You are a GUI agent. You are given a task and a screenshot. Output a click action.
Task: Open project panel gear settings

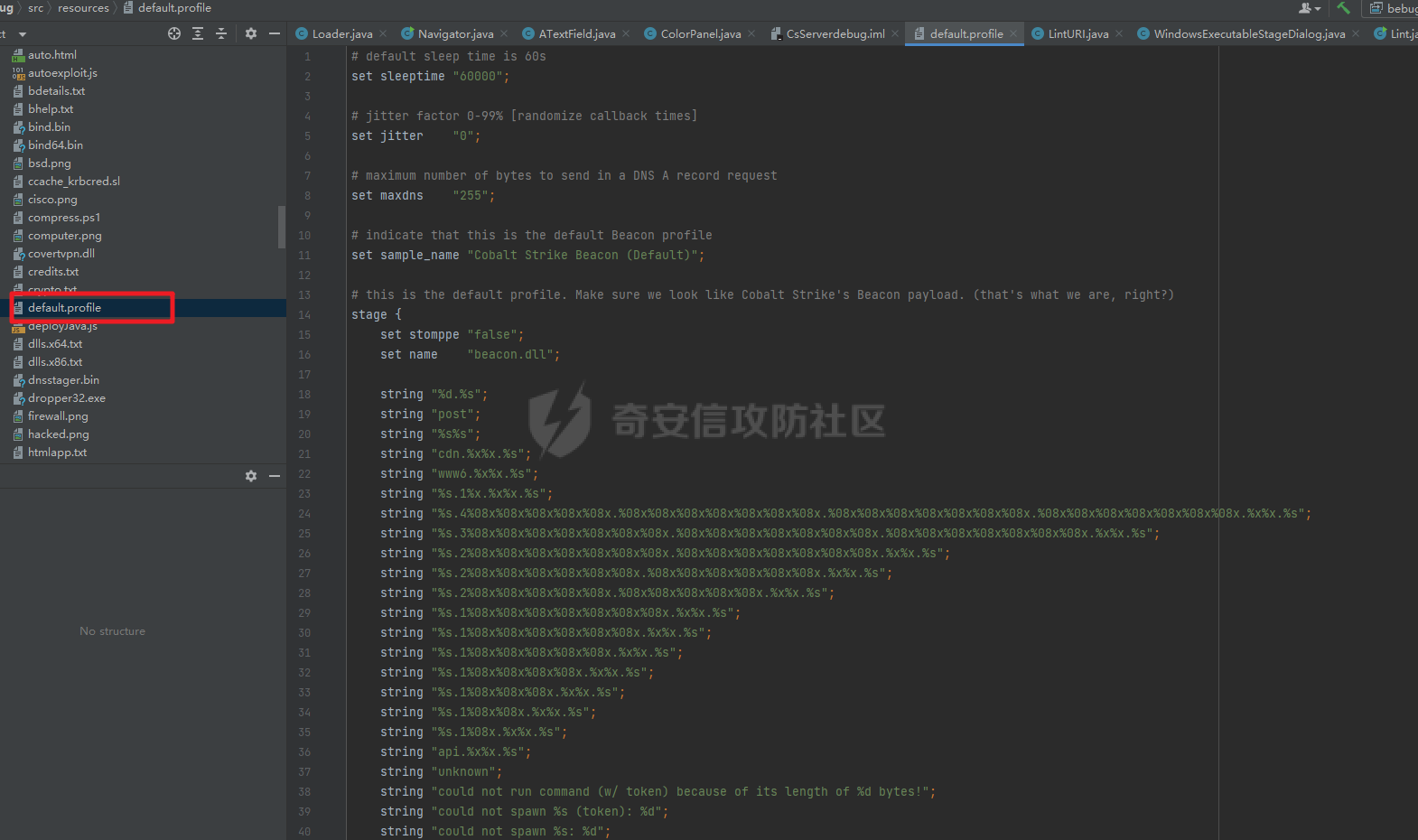tap(251, 33)
